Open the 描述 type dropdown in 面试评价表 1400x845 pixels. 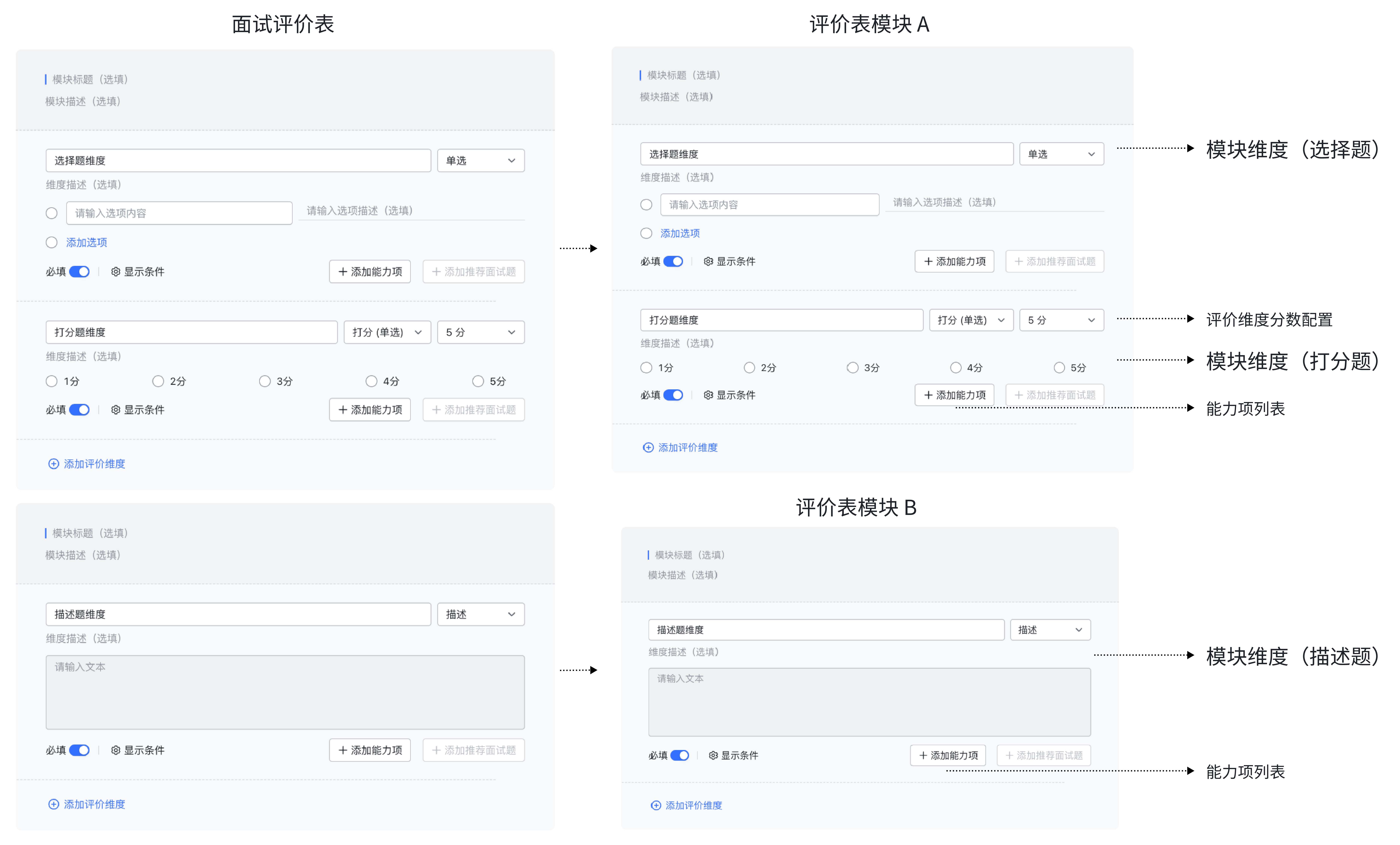(481, 614)
